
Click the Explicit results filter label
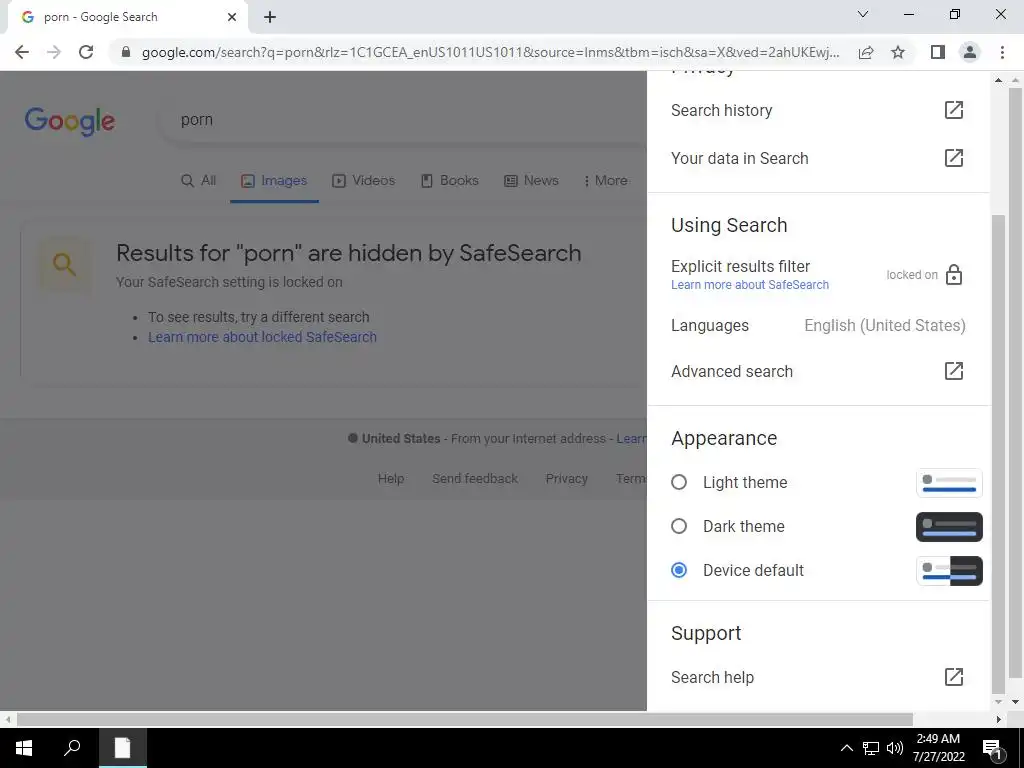click(x=741, y=266)
